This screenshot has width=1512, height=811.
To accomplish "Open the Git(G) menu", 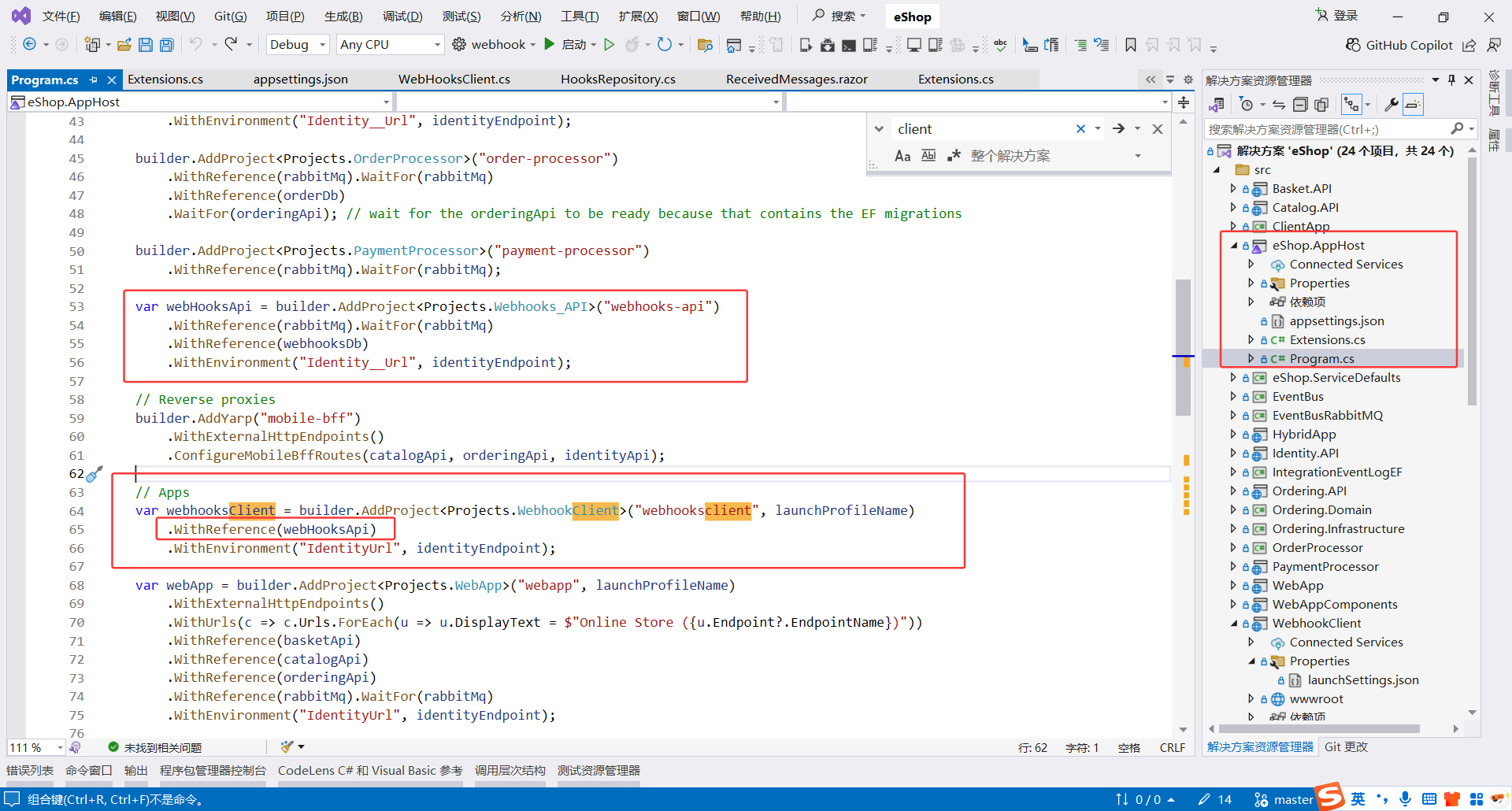I will pyautogui.click(x=230, y=17).
